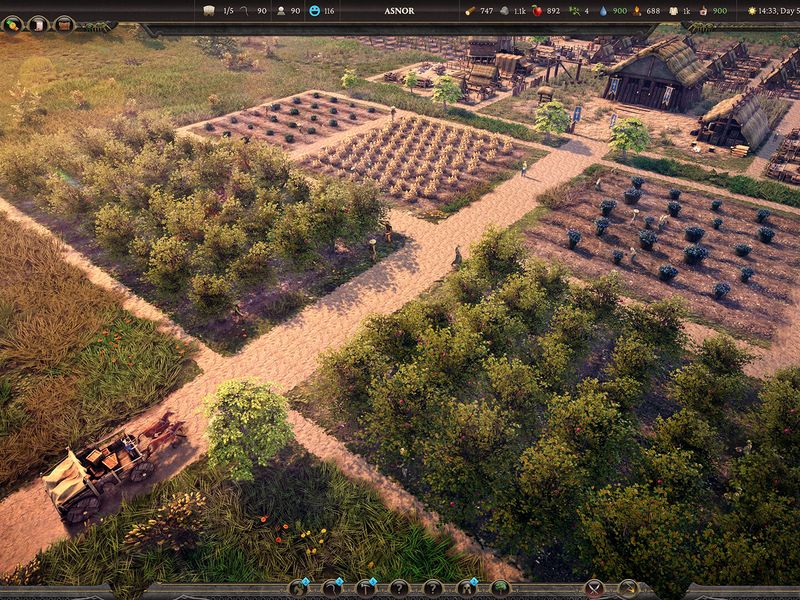Open the green gem medal menu button
The height and width of the screenshot is (600, 800).
[12, 24]
